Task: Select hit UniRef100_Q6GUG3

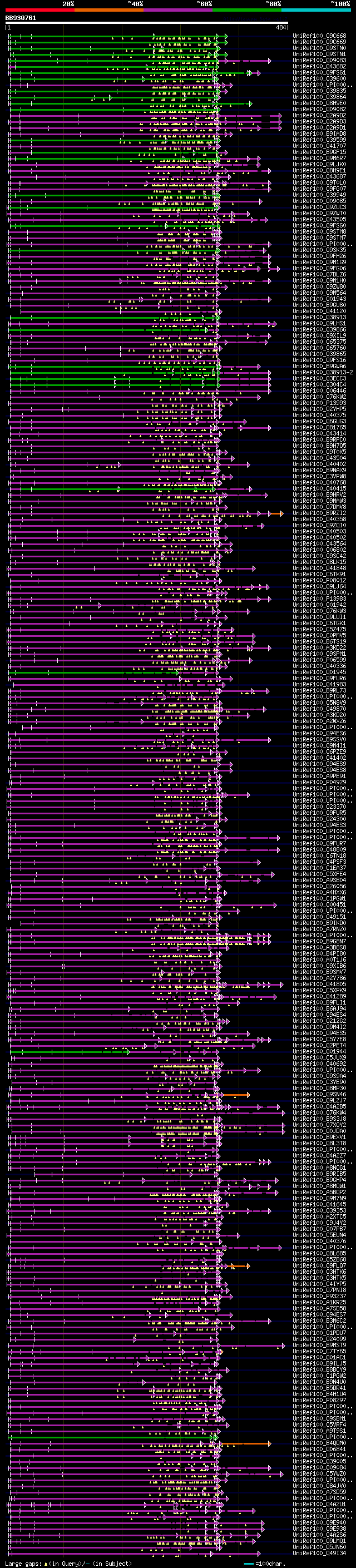Action: pyautogui.click(x=319, y=421)
